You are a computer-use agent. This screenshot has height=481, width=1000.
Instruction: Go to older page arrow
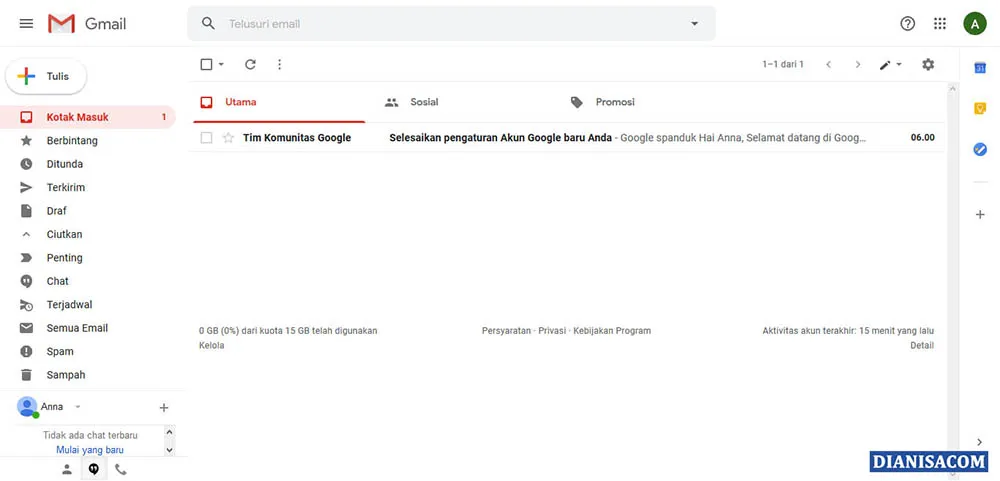[858, 64]
